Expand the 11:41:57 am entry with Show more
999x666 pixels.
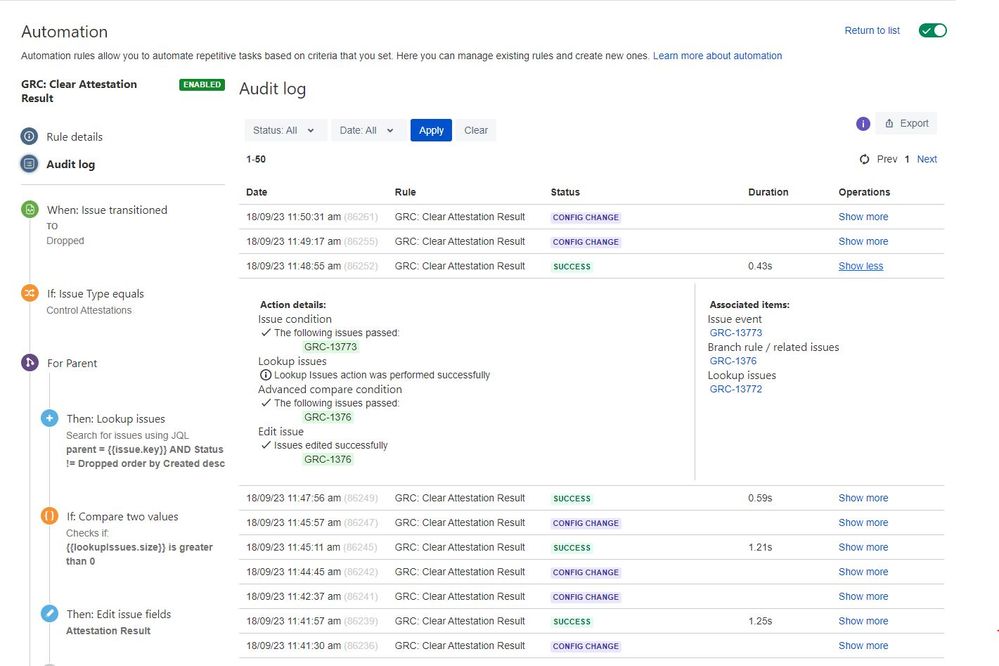[863, 621]
